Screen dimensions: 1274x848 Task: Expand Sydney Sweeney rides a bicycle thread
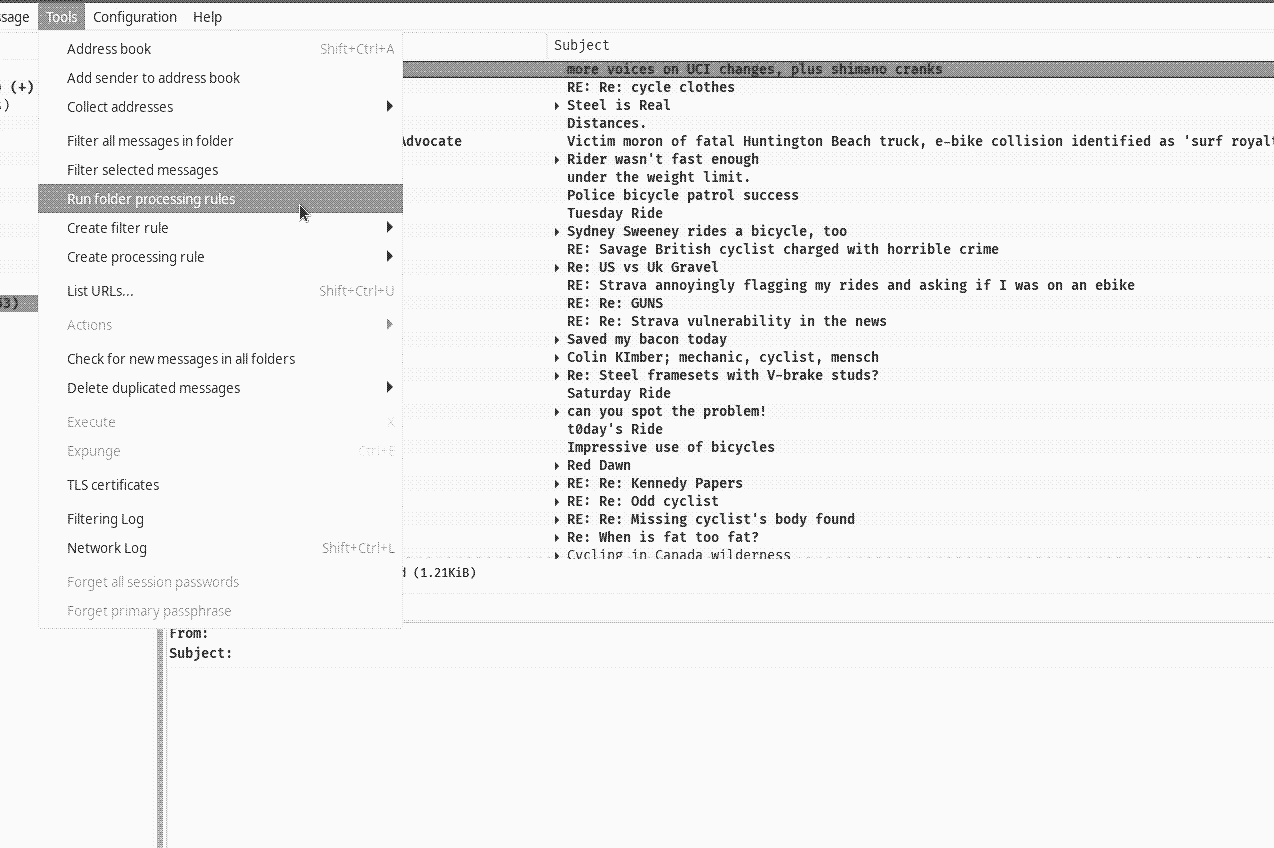pyautogui.click(x=557, y=231)
